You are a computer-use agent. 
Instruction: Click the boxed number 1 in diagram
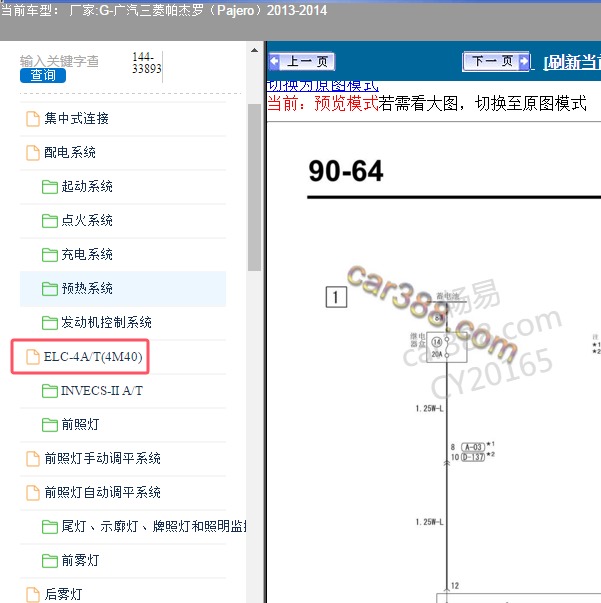pos(336,297)
